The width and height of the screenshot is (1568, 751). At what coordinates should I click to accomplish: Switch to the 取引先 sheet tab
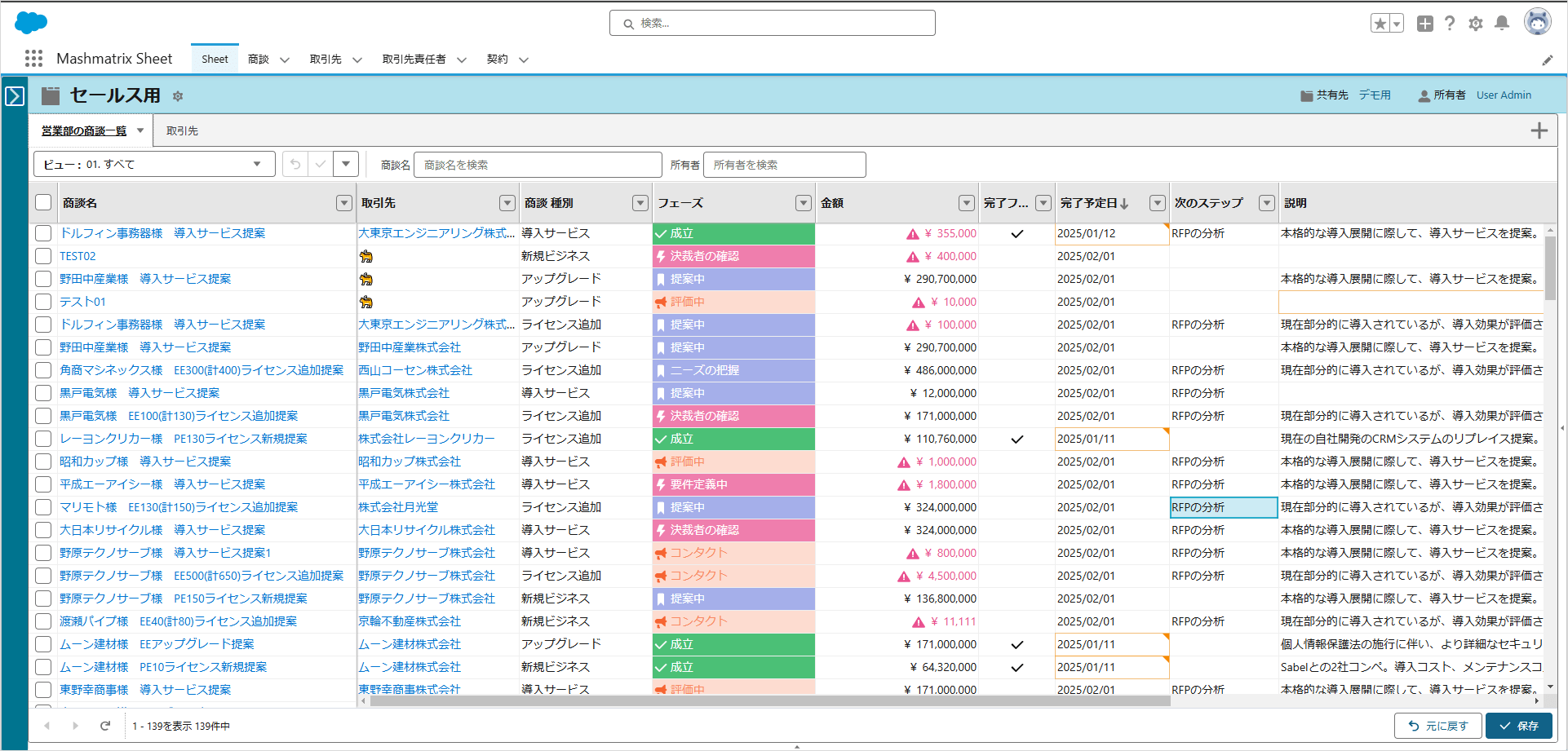(x=182, y=130)
